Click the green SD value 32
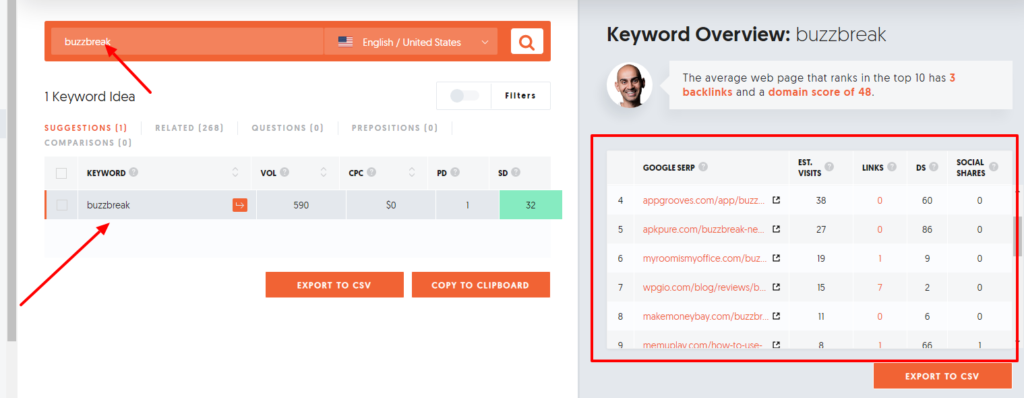Image resolution: width=1024 pixels, height=398 pixels. (530, 205)
